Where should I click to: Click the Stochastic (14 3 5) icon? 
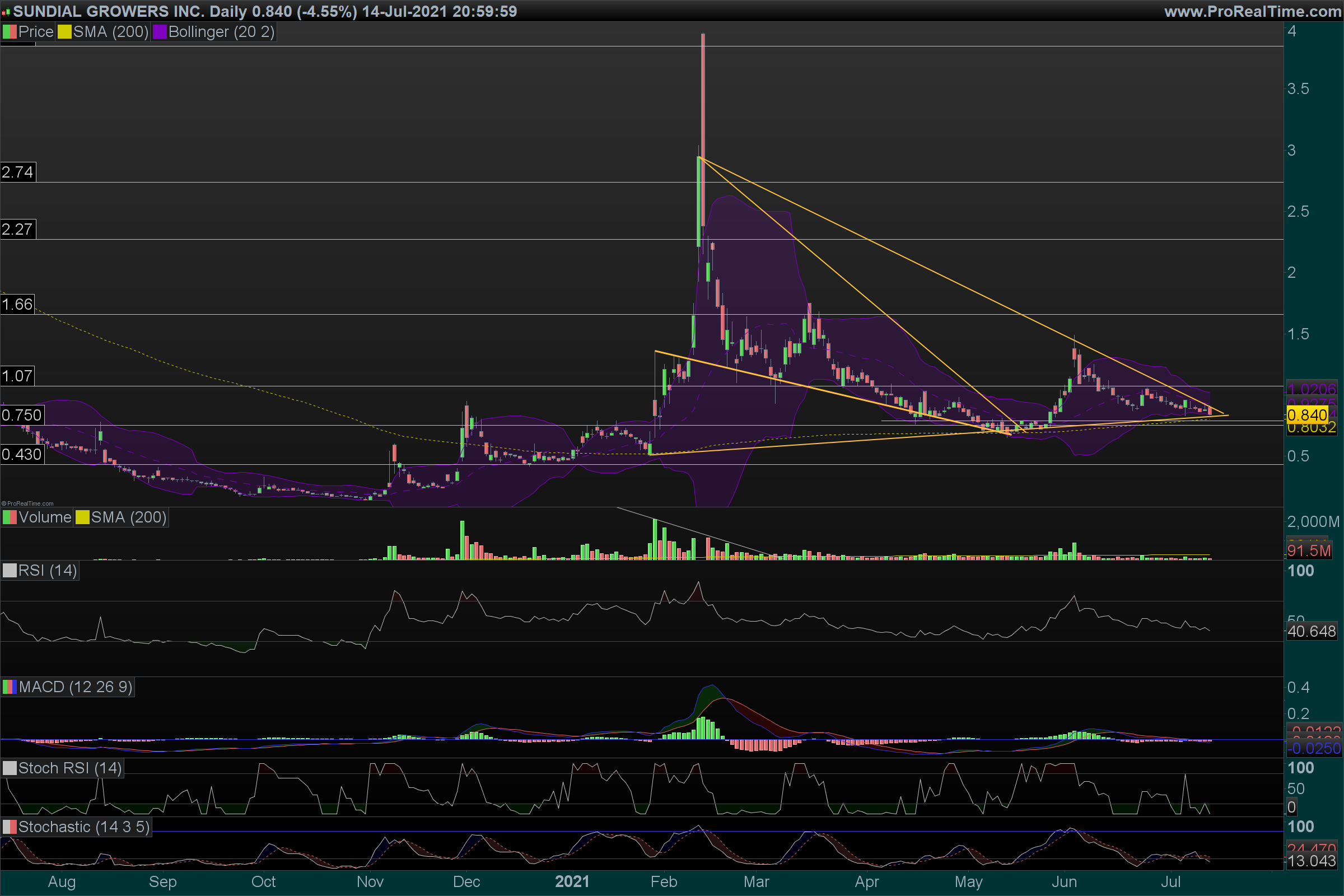(10, 828)
